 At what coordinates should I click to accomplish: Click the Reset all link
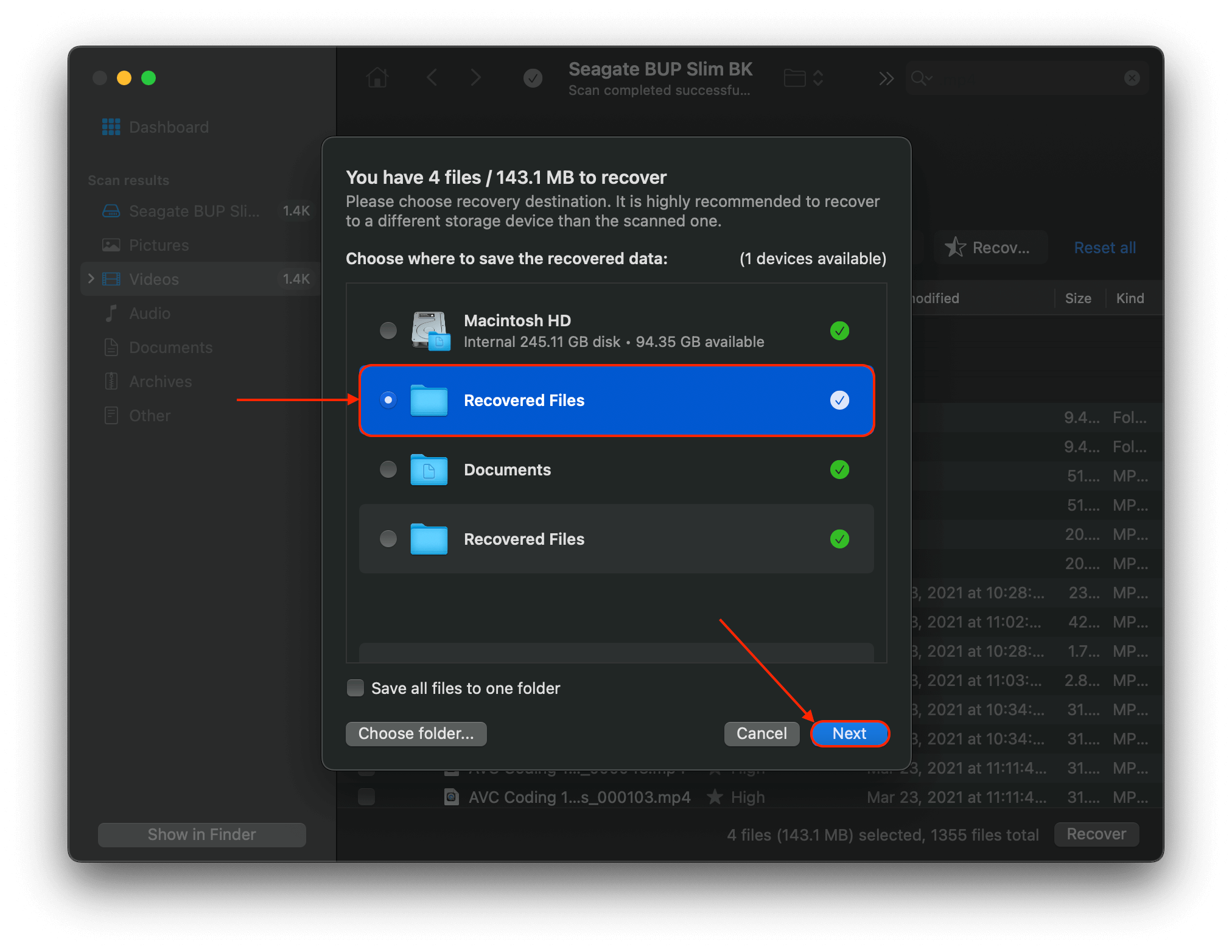[1104, 247]
